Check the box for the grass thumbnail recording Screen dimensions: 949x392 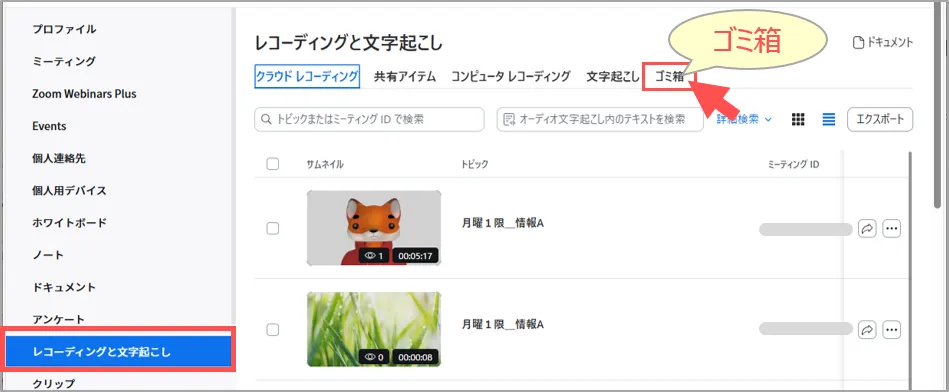[273, 330]
